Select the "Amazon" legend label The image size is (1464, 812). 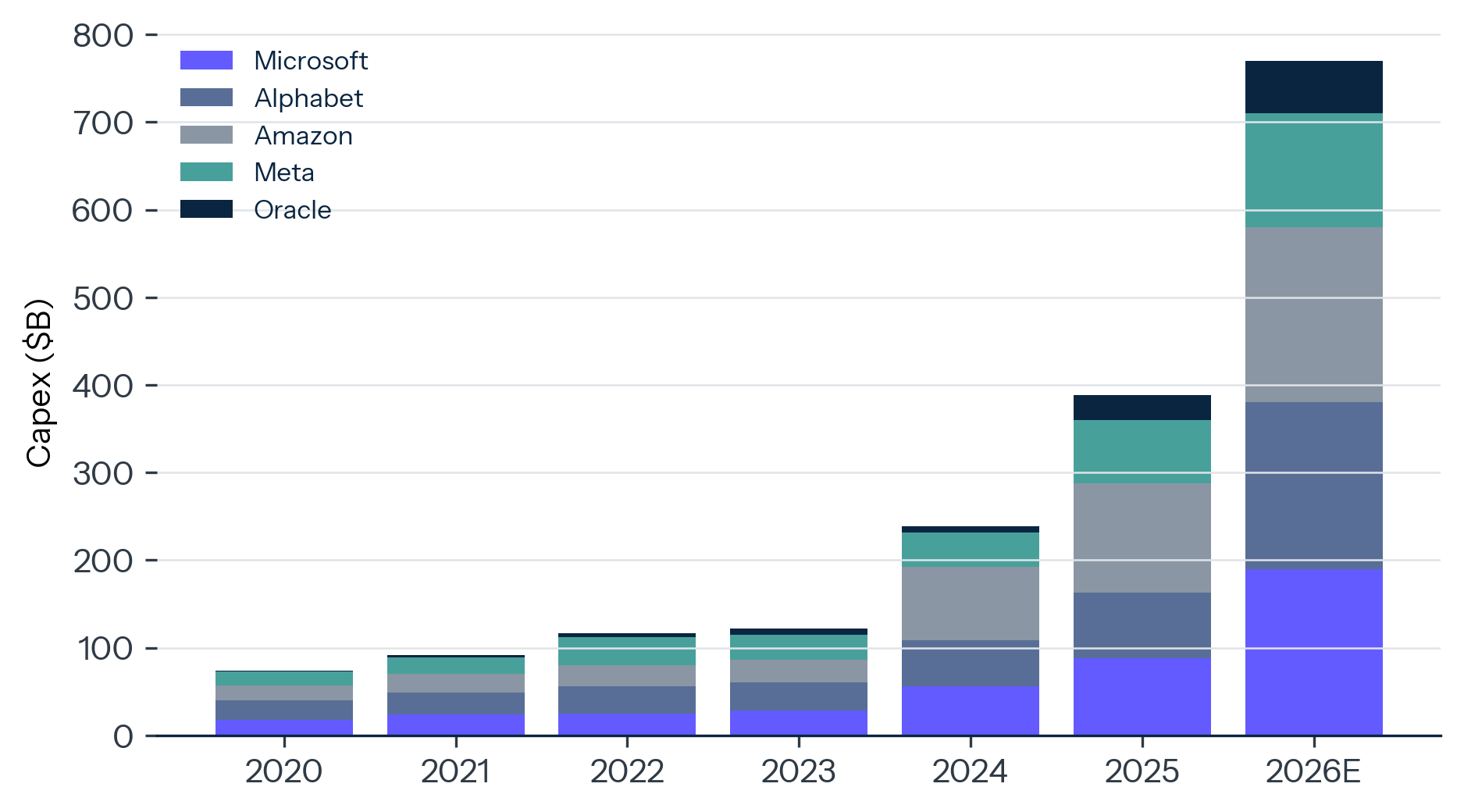(x=304, y=136)
